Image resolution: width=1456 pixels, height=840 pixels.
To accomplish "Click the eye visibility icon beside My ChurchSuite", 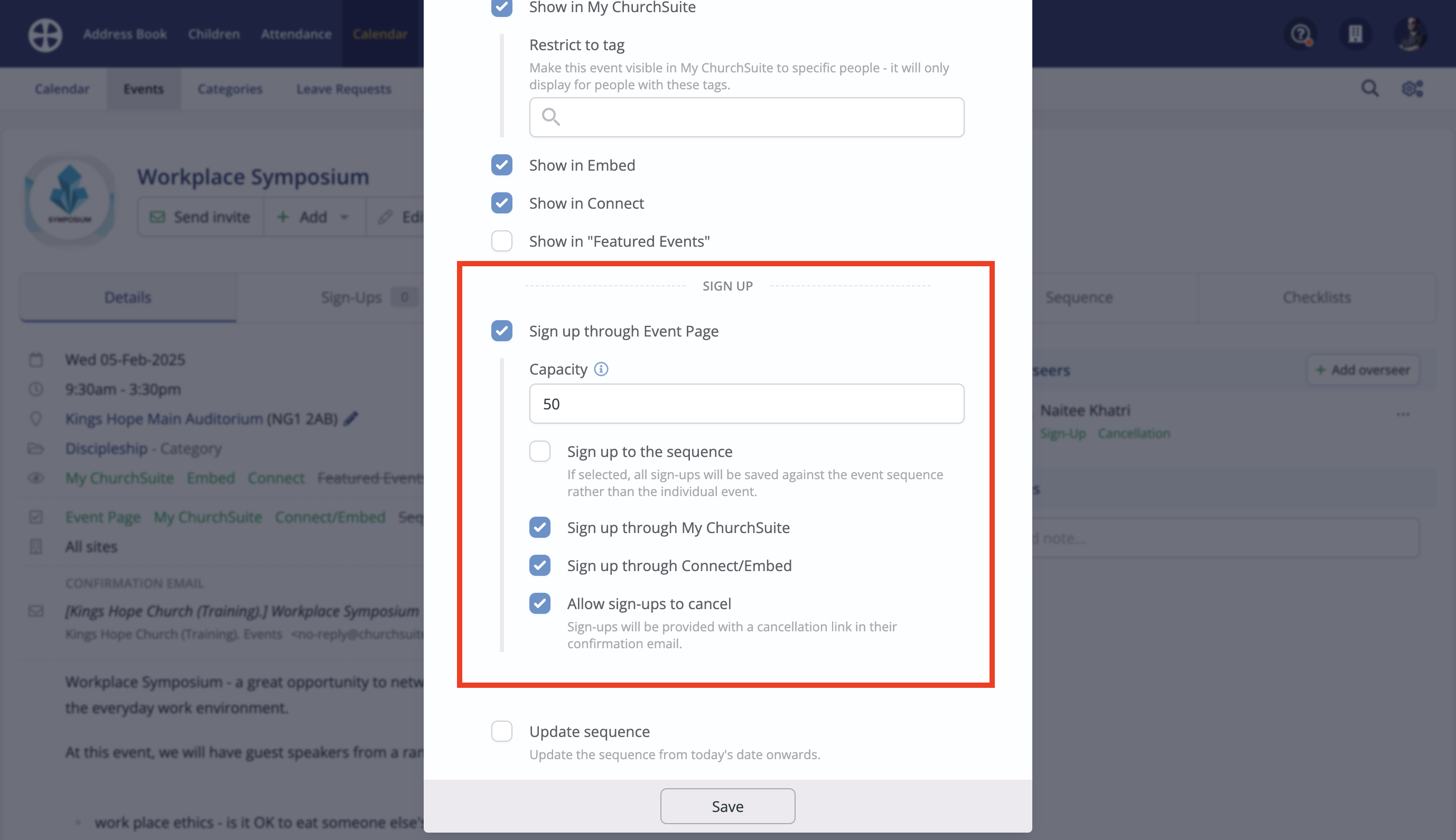I will coord(36,478).
